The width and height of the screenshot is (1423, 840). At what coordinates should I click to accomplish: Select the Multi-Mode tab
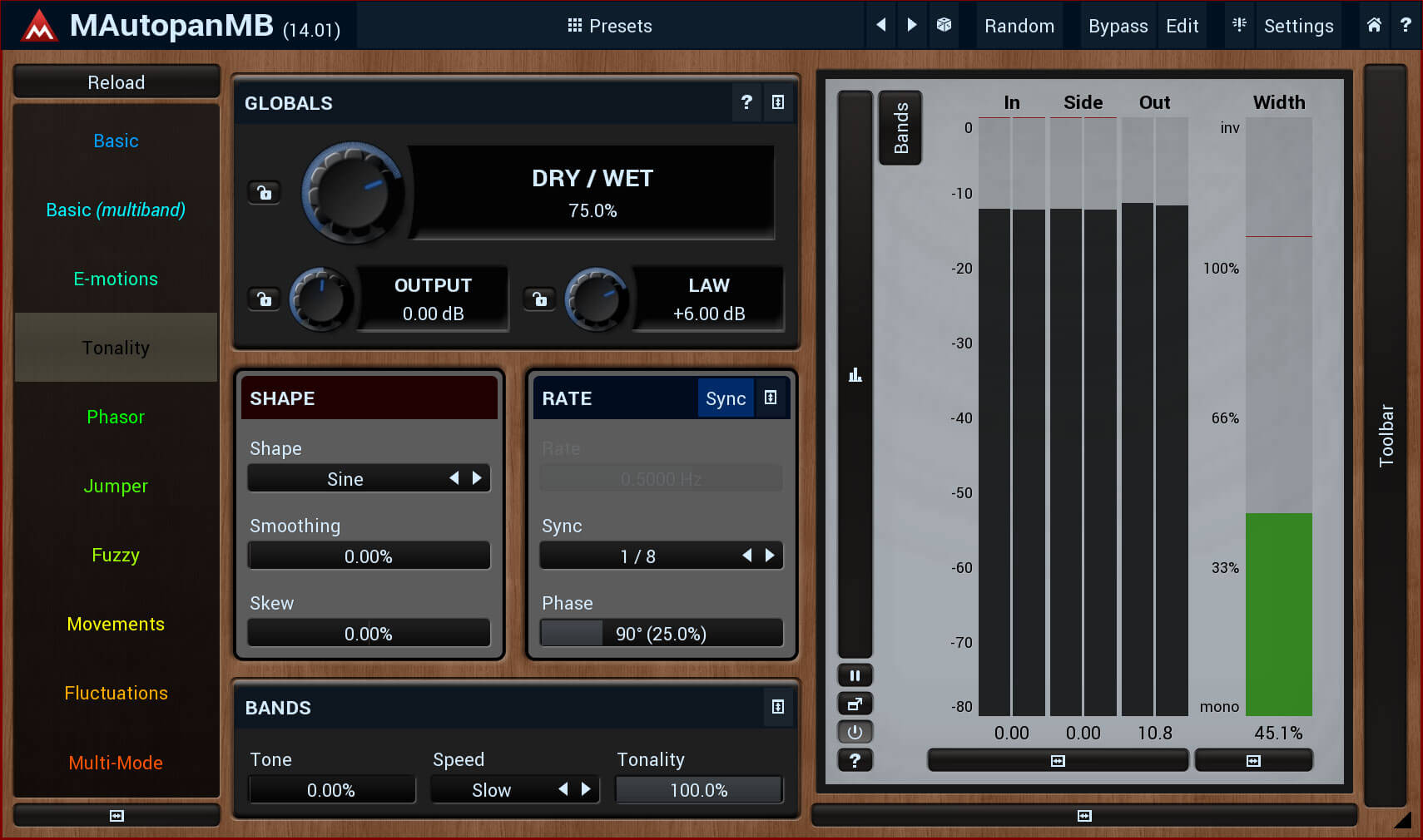(116, 763)
